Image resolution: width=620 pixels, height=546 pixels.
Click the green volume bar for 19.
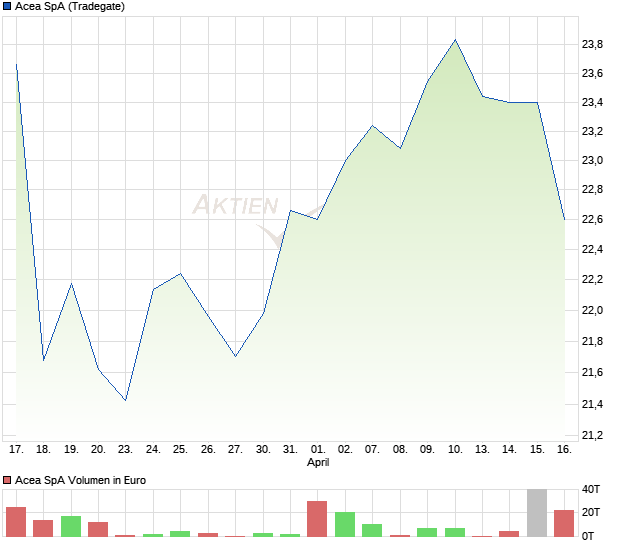point(71,526)
